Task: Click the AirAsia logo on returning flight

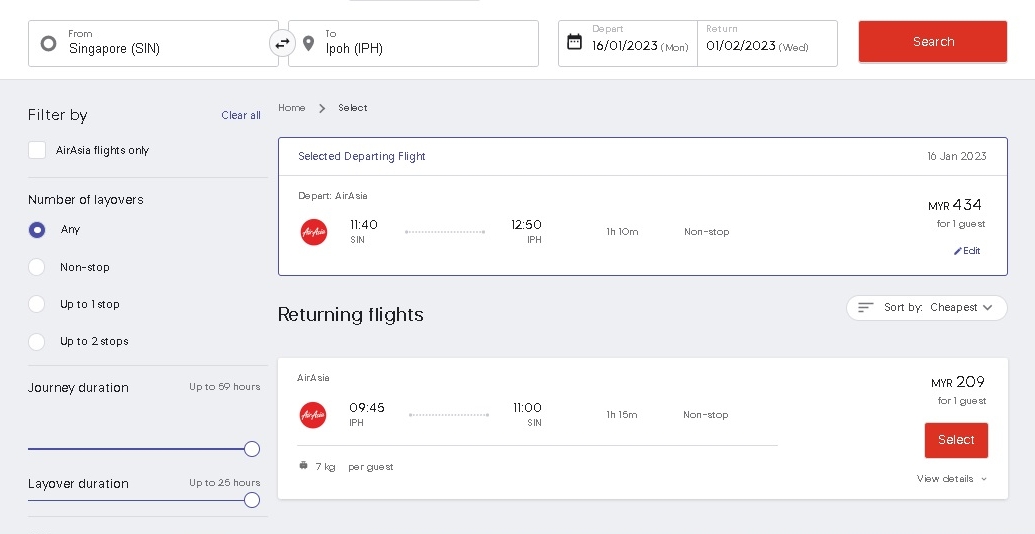Action: (313, 415)
